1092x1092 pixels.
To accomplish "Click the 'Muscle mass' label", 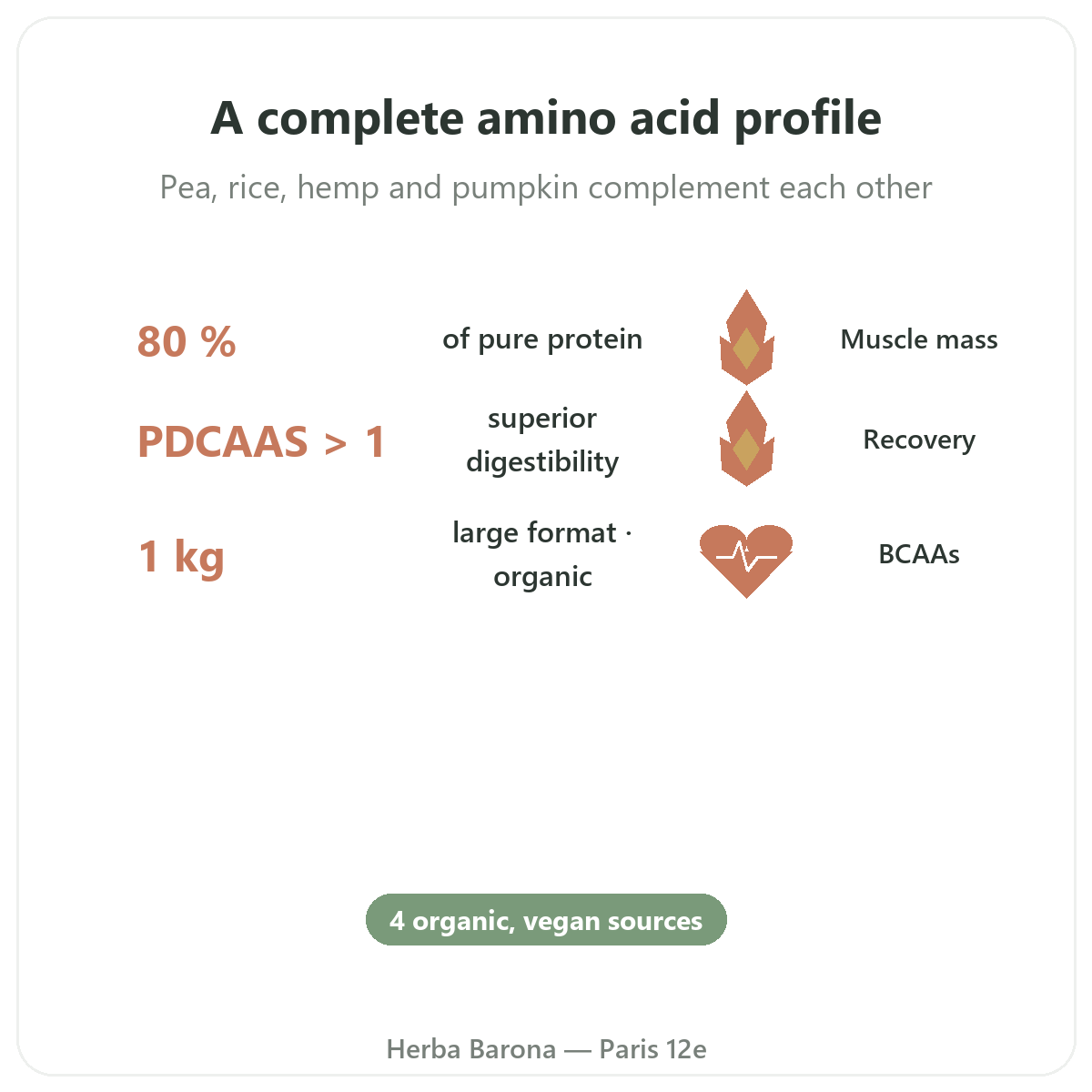I will tap(919, 339).
